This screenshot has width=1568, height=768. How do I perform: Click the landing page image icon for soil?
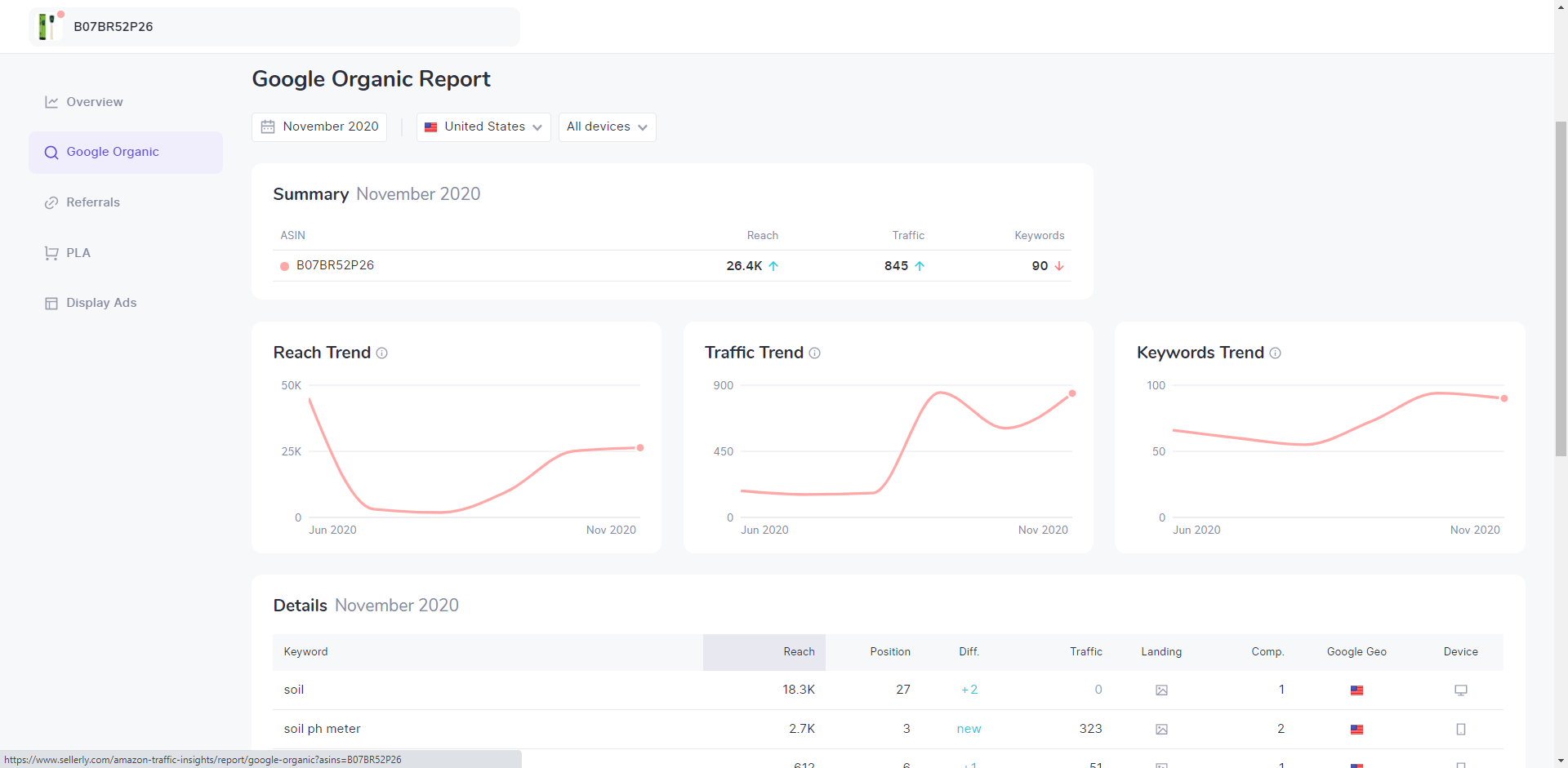(1161, 690)
